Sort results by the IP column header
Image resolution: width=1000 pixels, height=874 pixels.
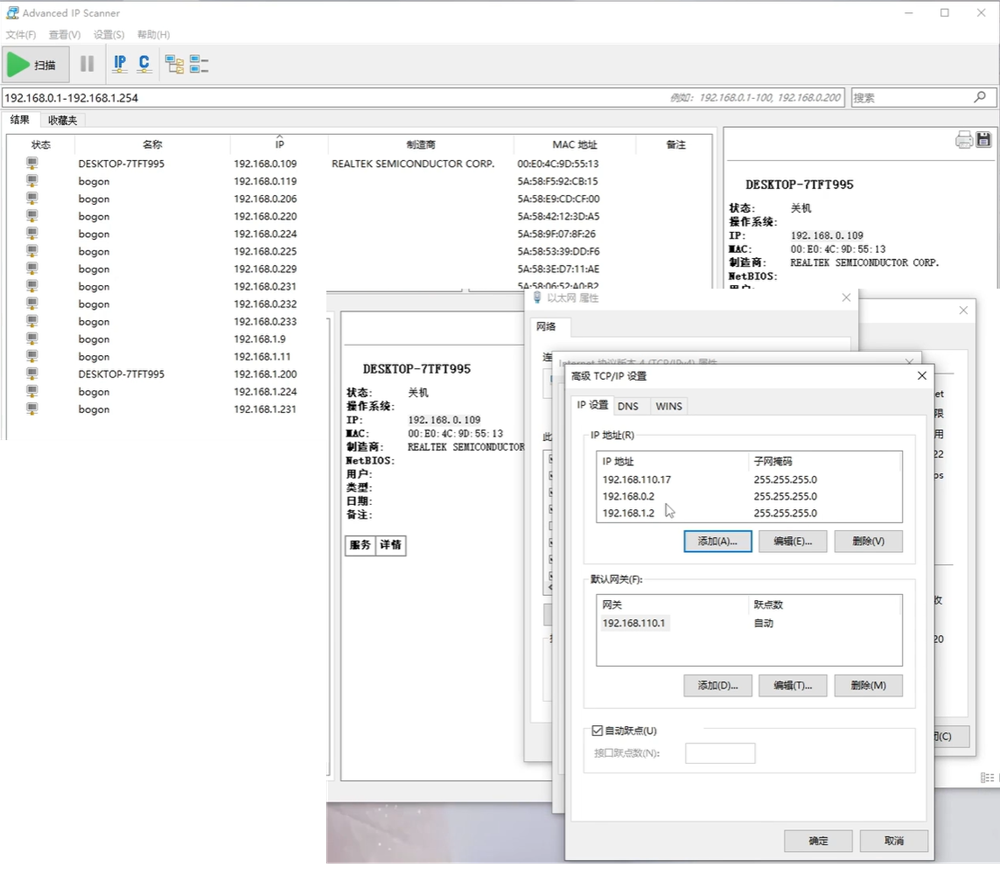pyautogui.click(x=279, y=145)
